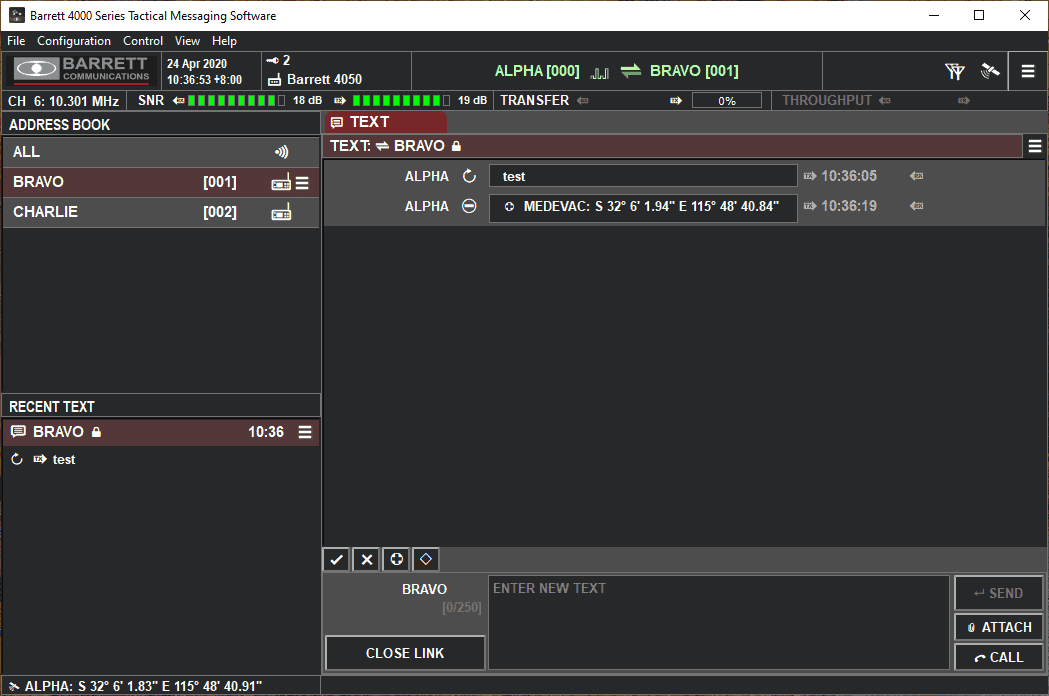Screen dimensions: 1049x696
Task: Click the signal bars icon beside ALPHA [000]
Action: [599, 72]
